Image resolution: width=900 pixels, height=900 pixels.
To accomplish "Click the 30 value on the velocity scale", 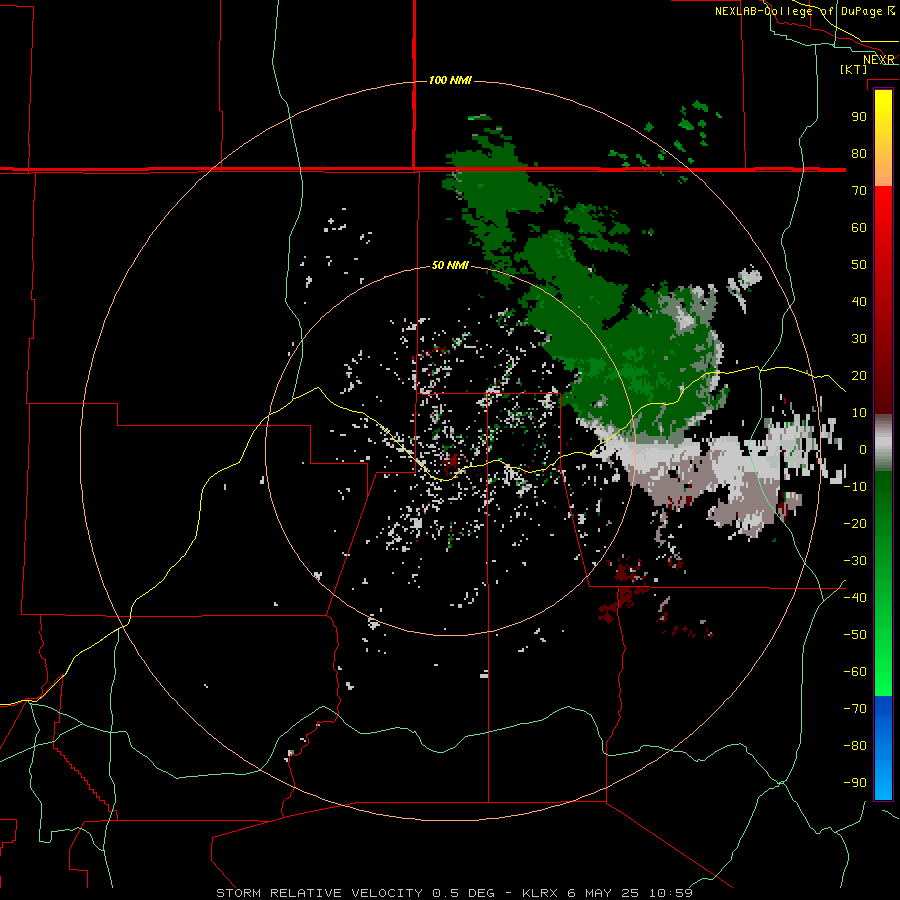I will [x=859, y=339].
